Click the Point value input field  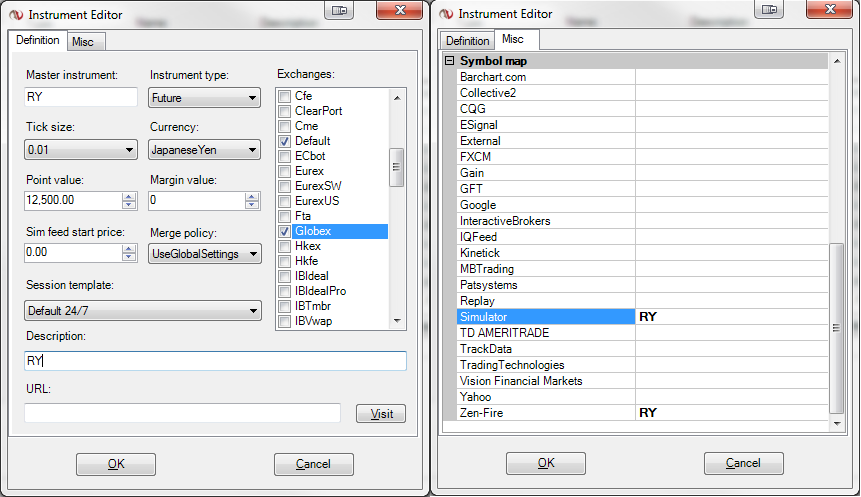[73, 200]
